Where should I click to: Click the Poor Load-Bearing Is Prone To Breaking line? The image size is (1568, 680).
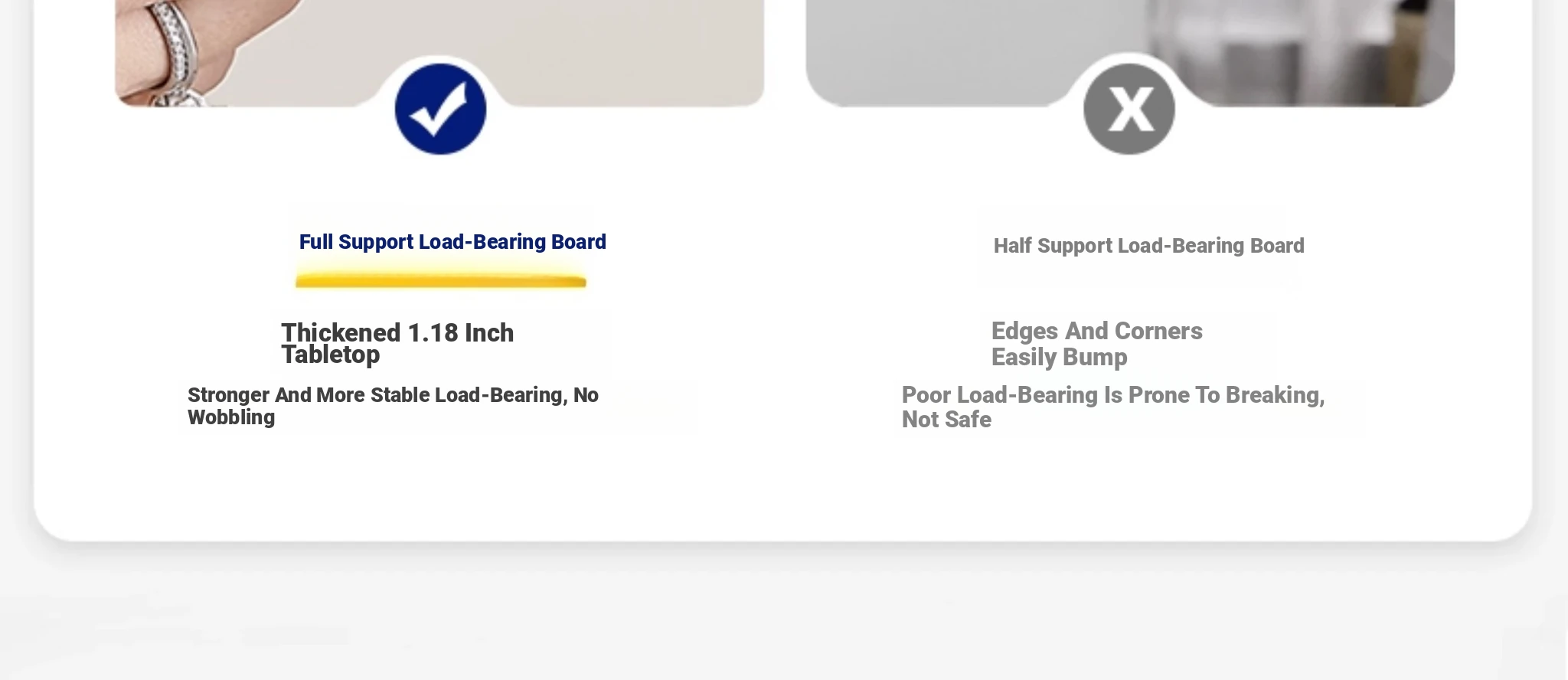coord(1112,395)
